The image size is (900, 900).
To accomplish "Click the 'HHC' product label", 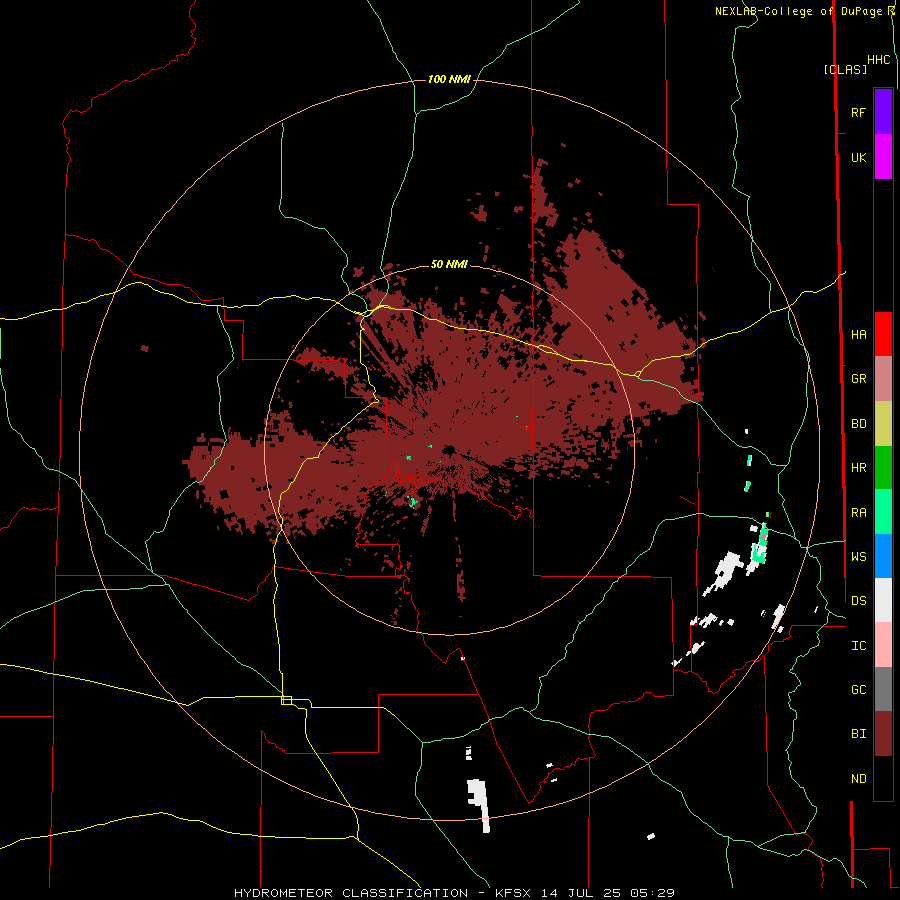I will pos(878,60).
